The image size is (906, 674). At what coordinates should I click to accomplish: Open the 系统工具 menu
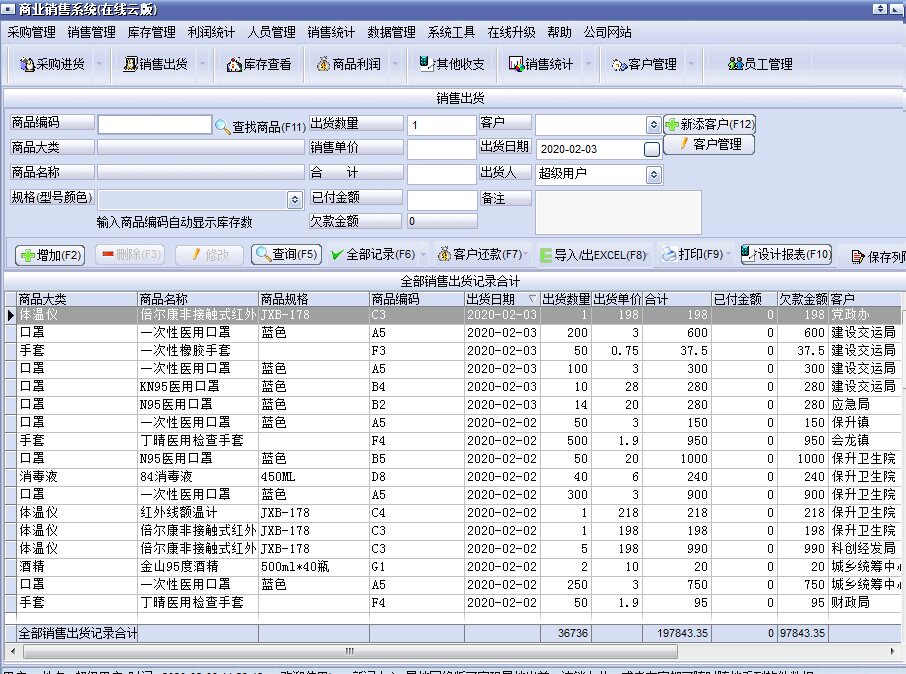pyautogui.click(x=451, y=32)
